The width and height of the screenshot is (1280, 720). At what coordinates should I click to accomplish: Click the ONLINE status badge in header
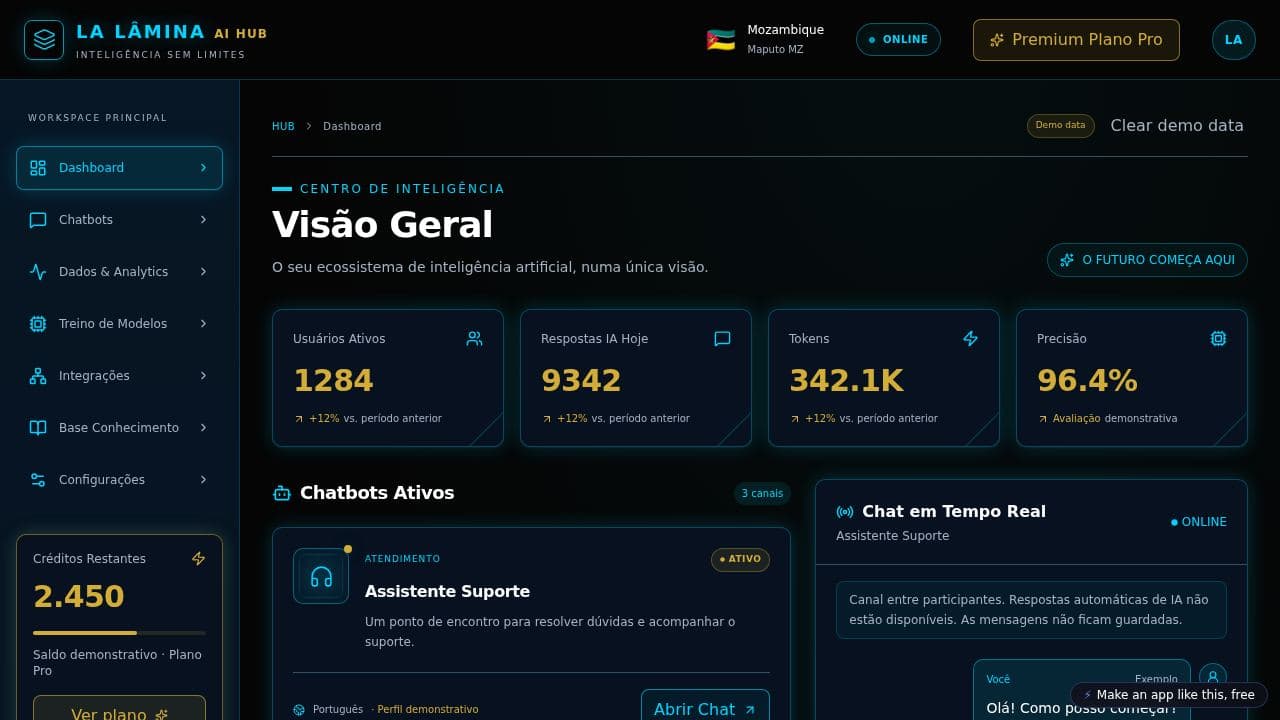click(x=898, y=40)
